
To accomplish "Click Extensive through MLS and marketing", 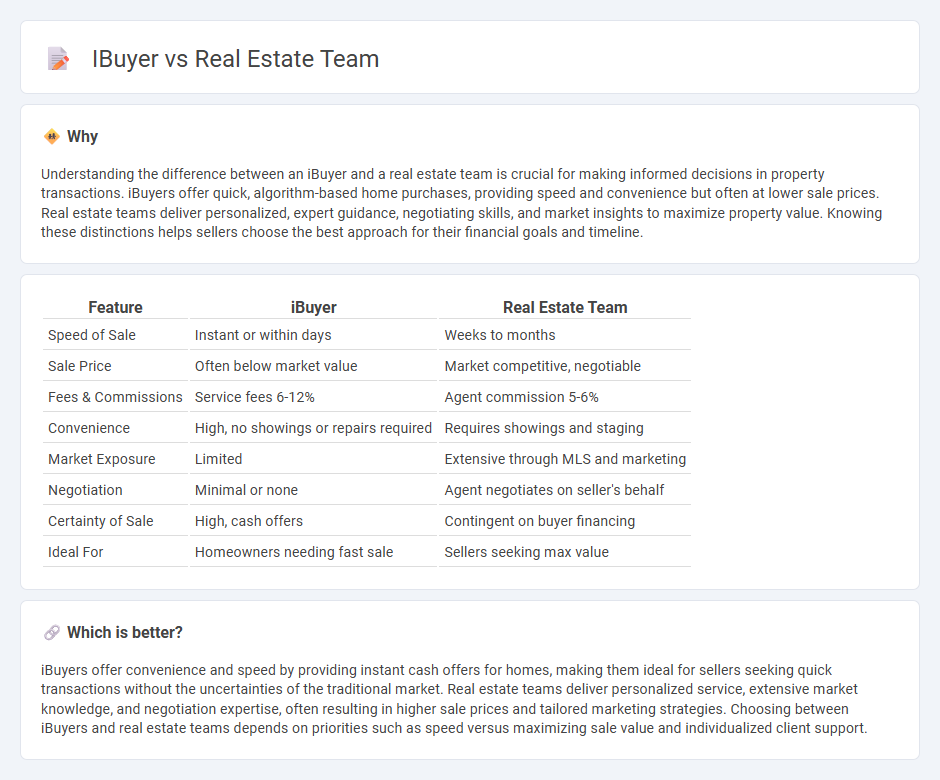I will point(565,459).
